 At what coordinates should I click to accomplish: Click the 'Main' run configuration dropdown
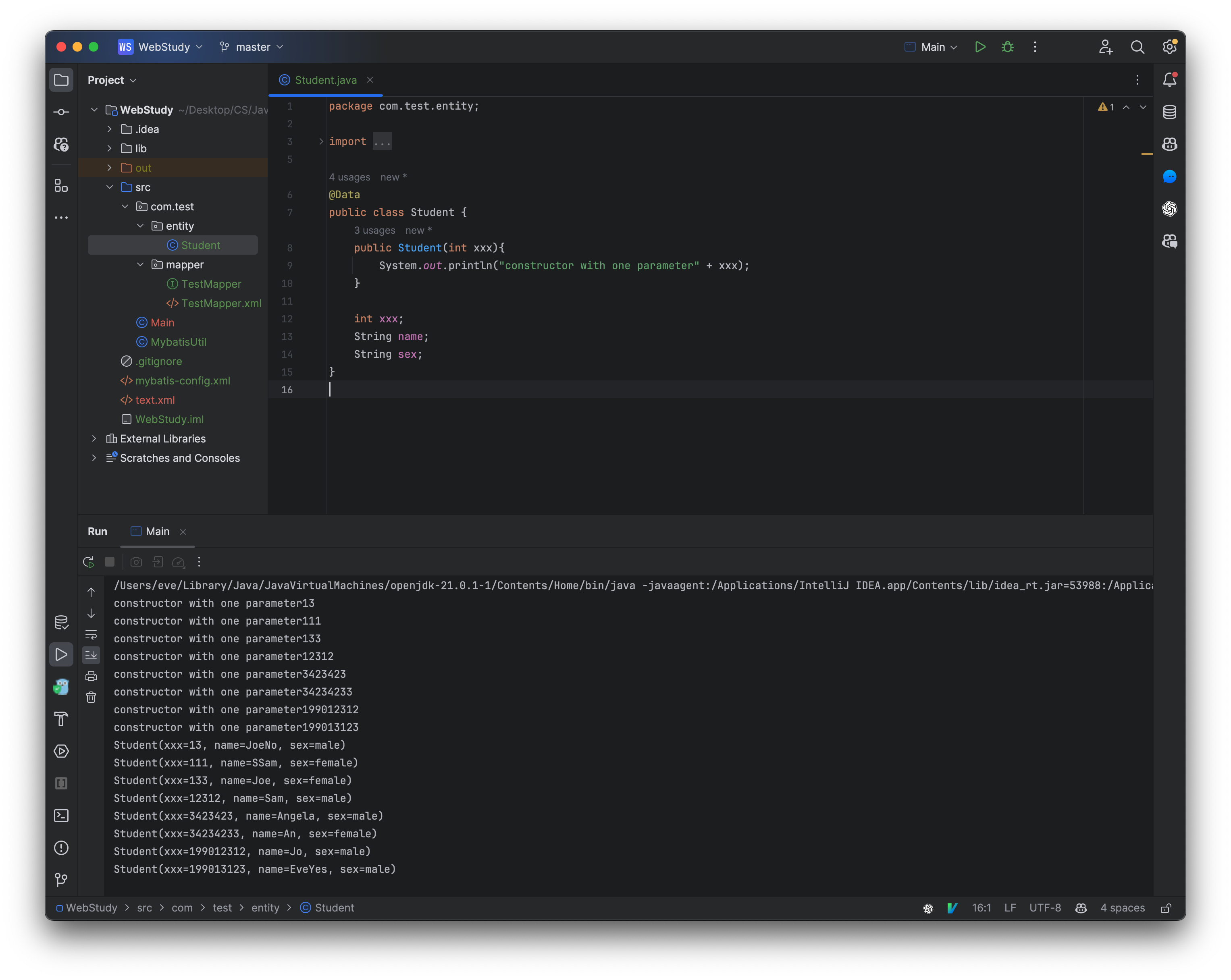click(x=930, y=46)
